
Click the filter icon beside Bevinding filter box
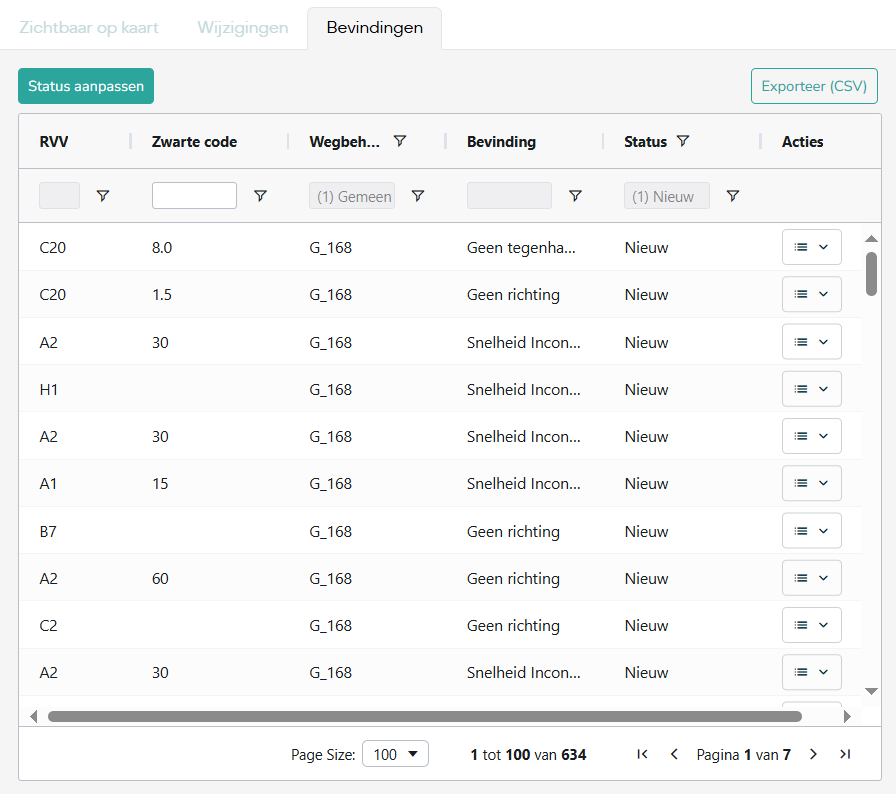[575, 196]
